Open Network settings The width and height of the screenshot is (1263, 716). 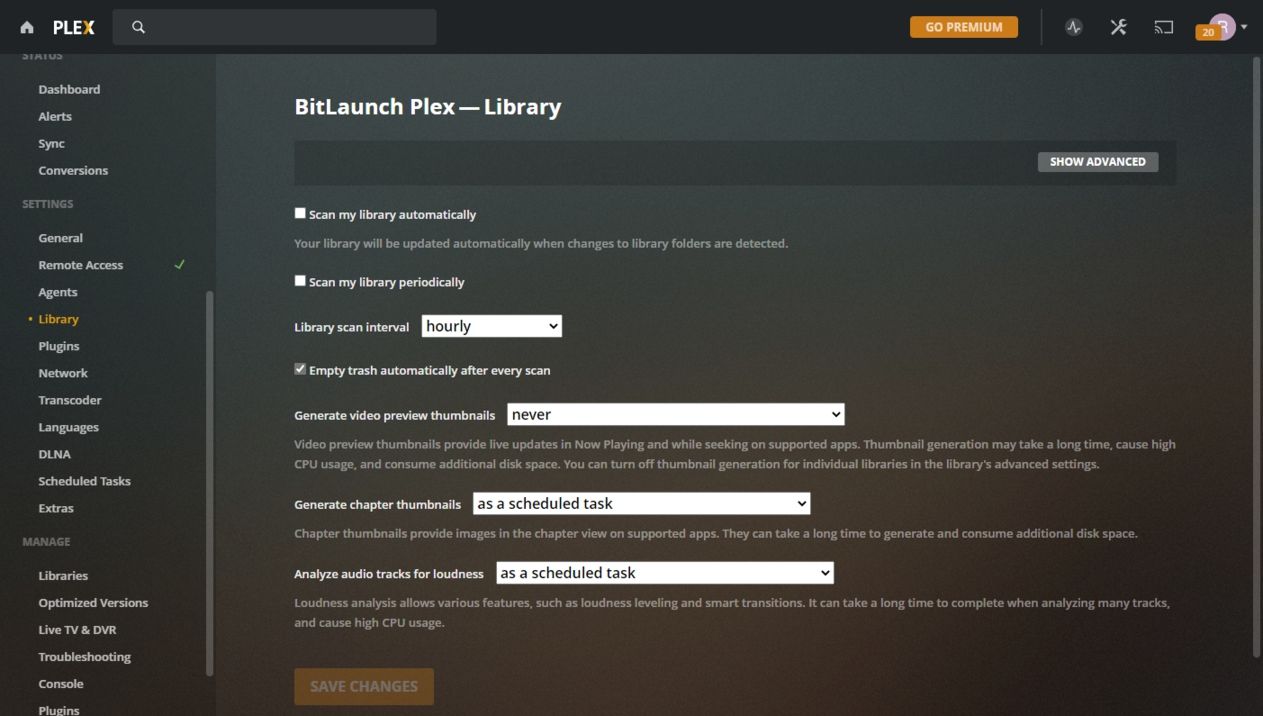pyautogui.click(x=63, y=373)
